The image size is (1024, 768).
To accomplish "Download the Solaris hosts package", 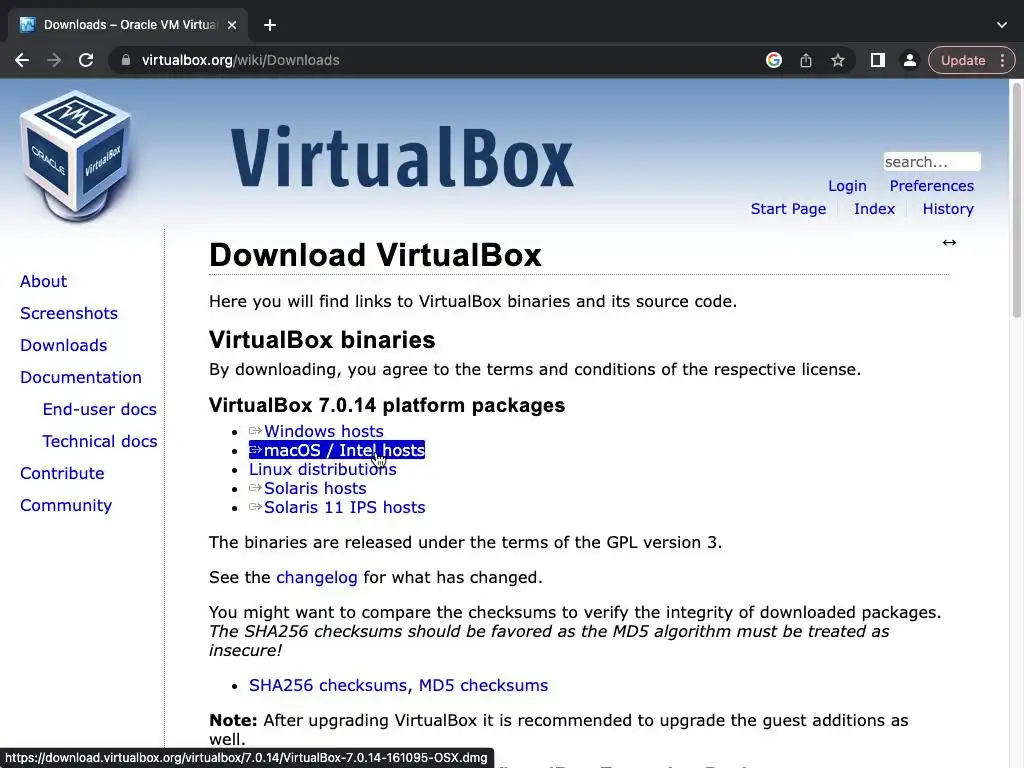I will (308, 488).
